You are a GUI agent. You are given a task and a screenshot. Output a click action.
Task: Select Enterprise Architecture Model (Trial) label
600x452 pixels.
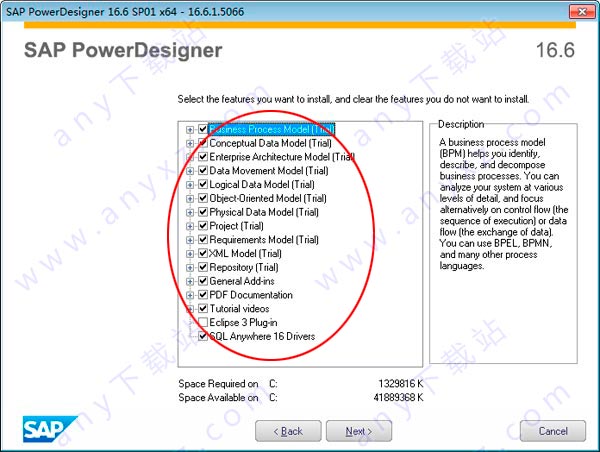click(282, 157)
